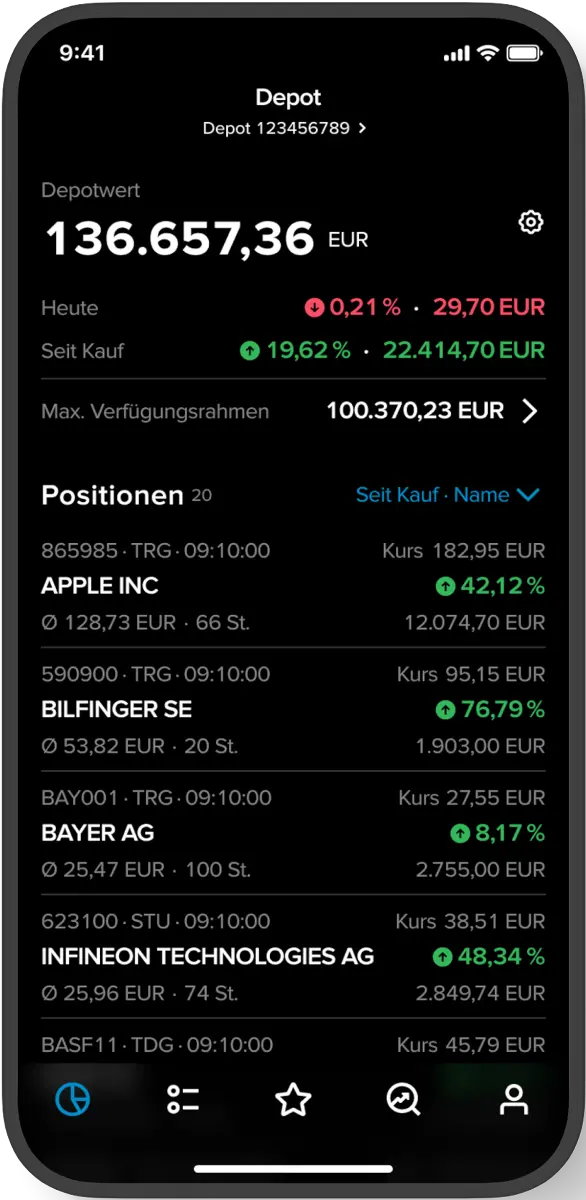Open Max. Verfügungsrahmen details chevron
Image resolution: width=586 pixels, height=1200 pixels.
point(531,411)
